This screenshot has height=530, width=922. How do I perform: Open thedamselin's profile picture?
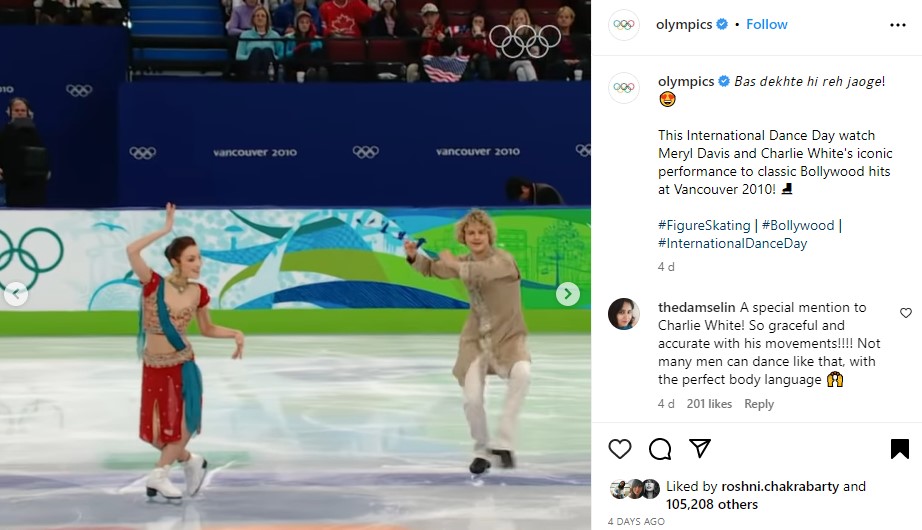[x=623, y=314]
